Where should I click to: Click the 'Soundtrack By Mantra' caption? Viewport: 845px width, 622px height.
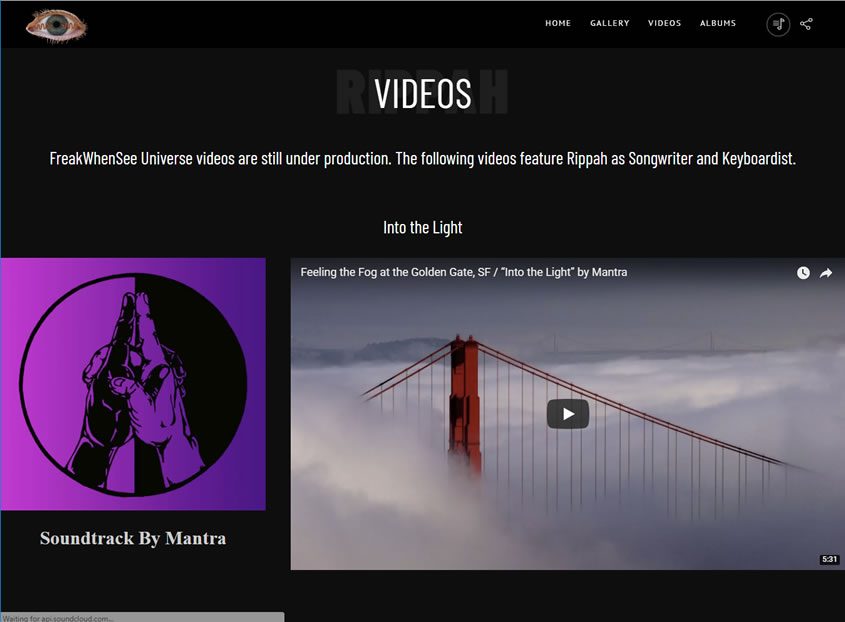[133, 538]
